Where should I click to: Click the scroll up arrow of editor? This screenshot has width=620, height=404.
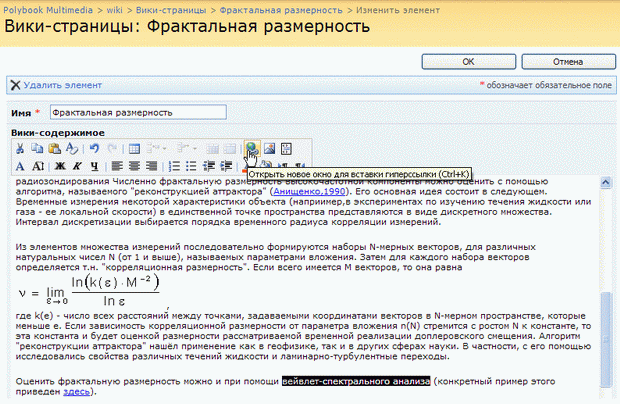(605, 182)
